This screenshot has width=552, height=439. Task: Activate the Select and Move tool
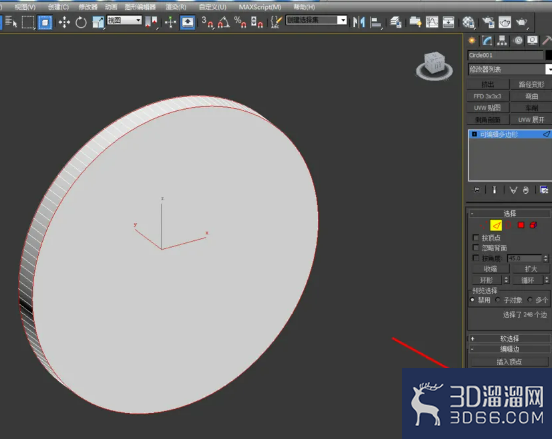pyautogui.click(x=64, y=22)
